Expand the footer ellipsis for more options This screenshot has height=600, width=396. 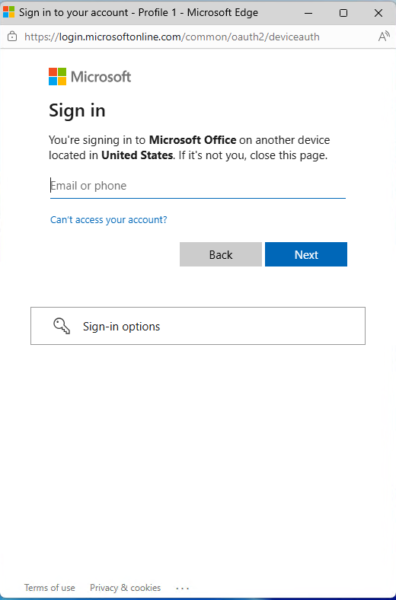[183, 588]
